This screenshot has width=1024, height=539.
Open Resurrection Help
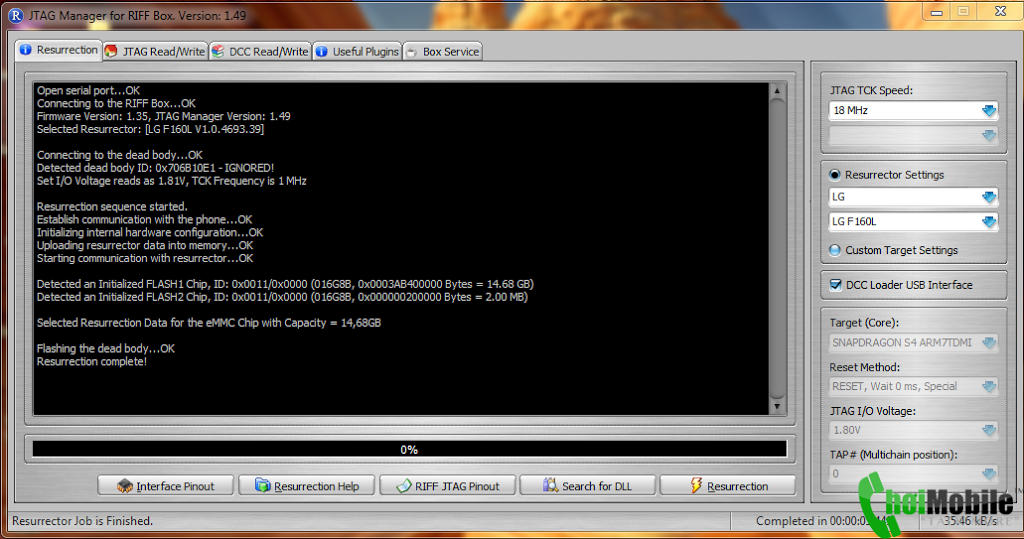pos(307,486)
